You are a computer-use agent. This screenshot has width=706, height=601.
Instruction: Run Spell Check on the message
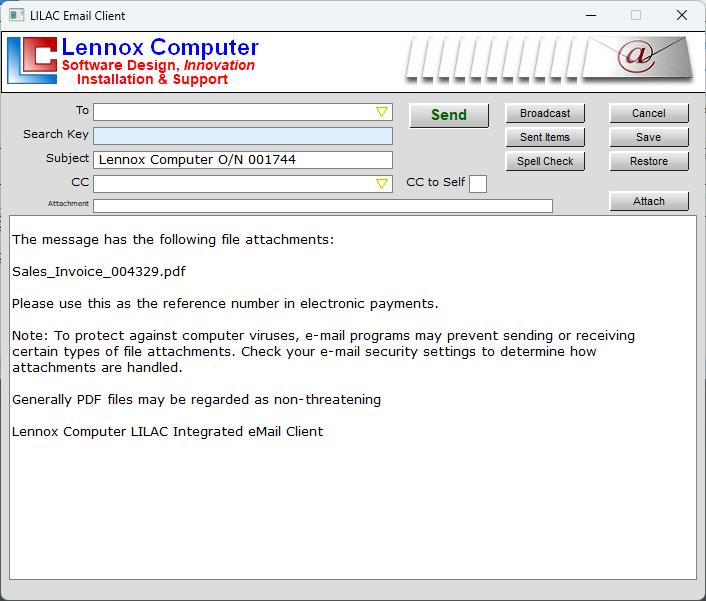pos(545,161)
